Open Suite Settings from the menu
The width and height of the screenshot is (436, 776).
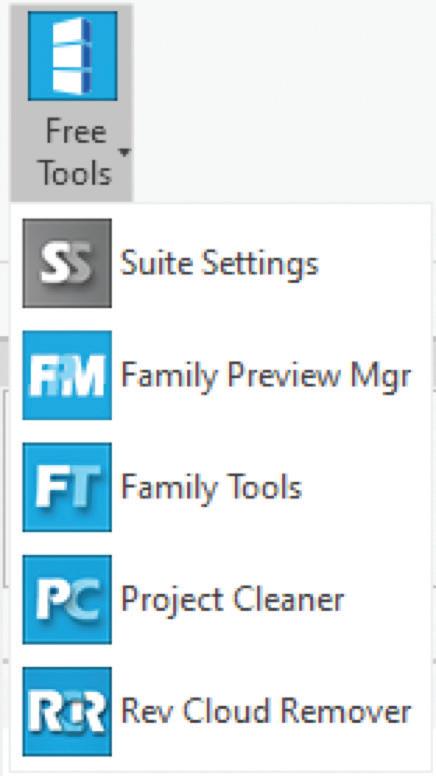pos(220,263)
